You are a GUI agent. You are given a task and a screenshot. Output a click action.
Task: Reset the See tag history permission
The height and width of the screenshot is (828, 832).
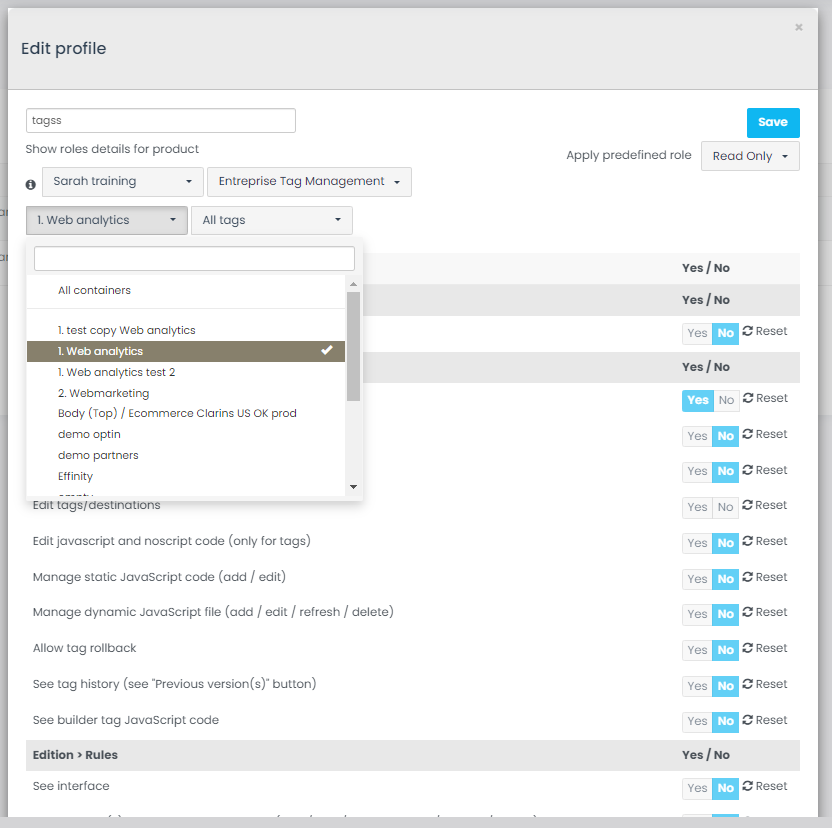(765, 685)
